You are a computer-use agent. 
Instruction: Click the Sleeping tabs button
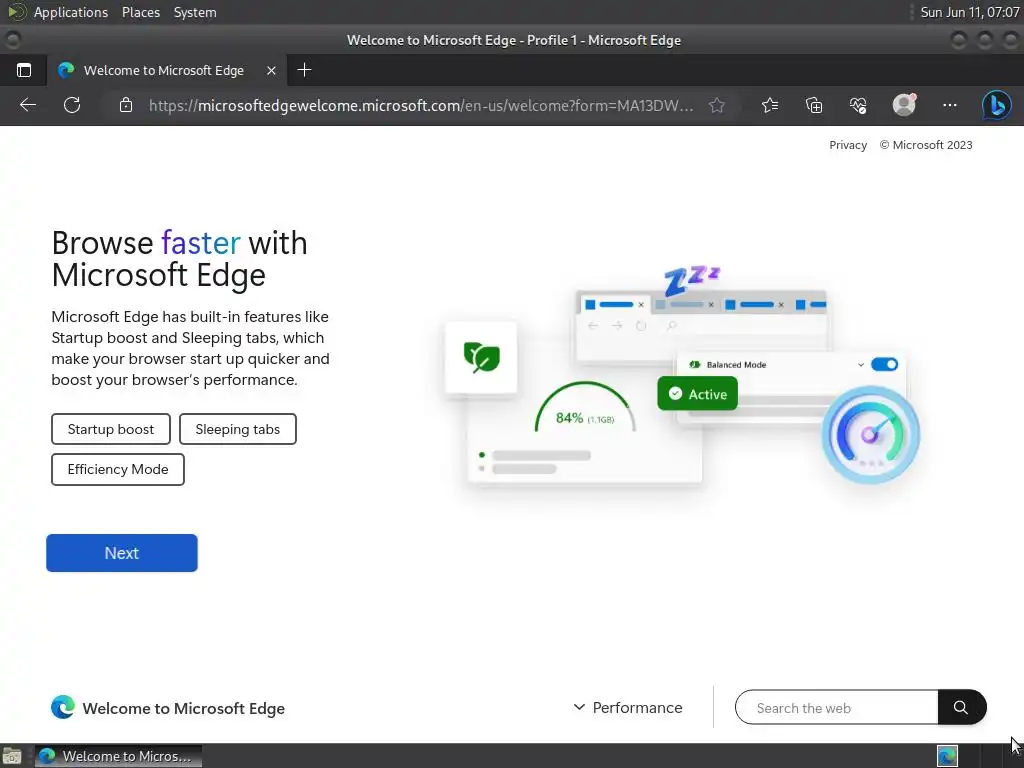tap(238, 429)
